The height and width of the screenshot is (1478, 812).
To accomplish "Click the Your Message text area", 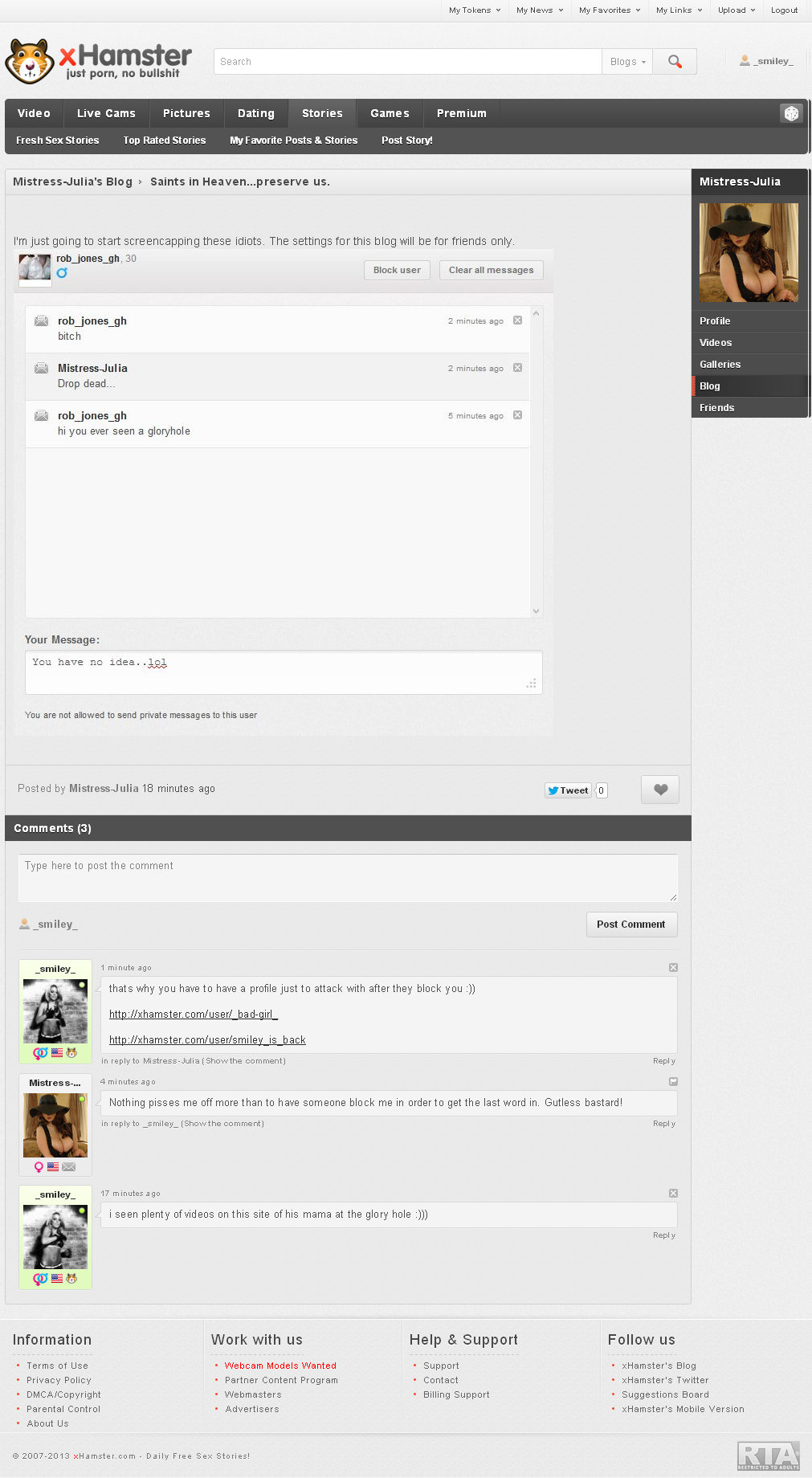I will coord(284,672).
